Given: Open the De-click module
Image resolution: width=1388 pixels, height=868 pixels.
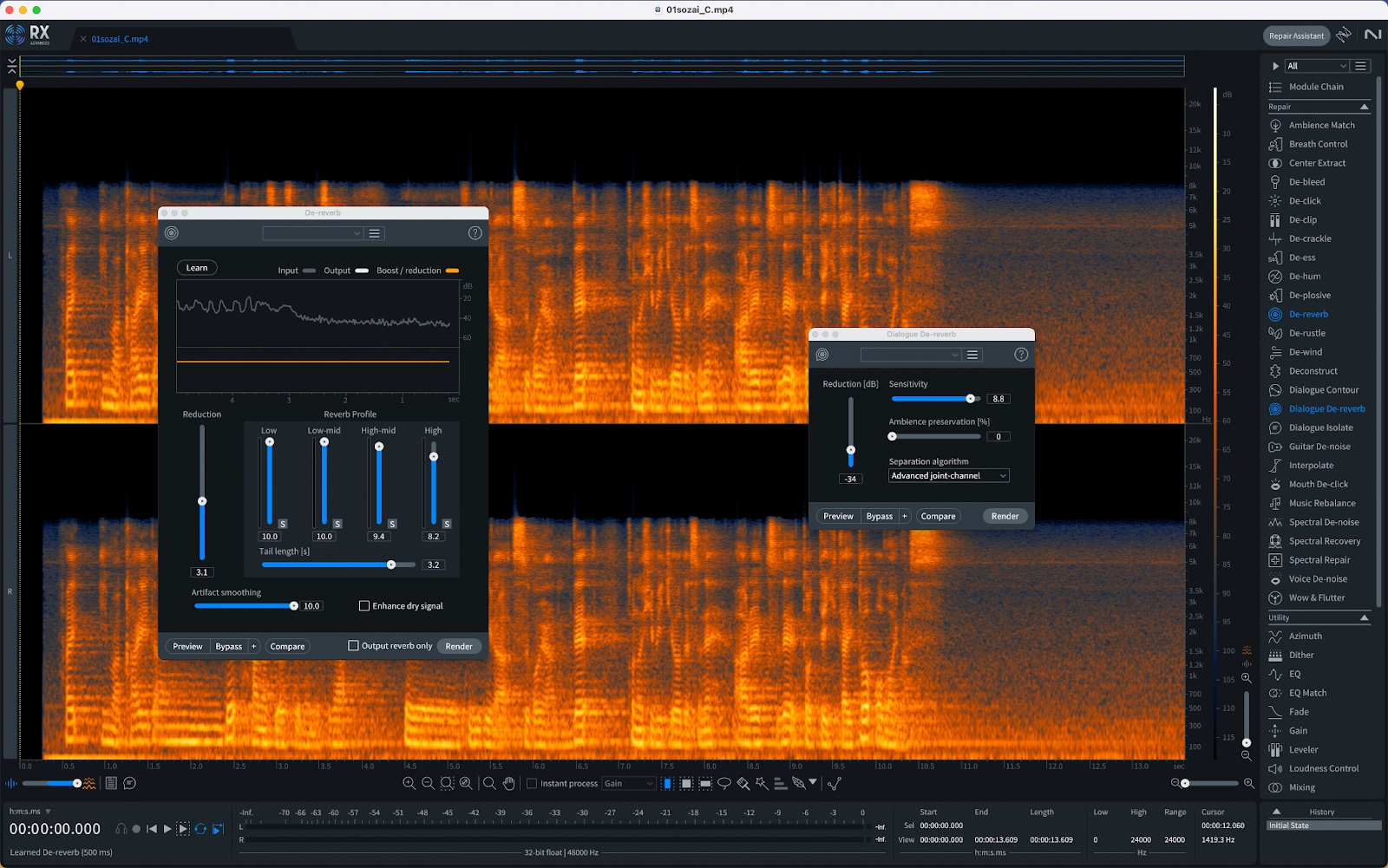Looking at the screenshot, I should [1305, 201].
